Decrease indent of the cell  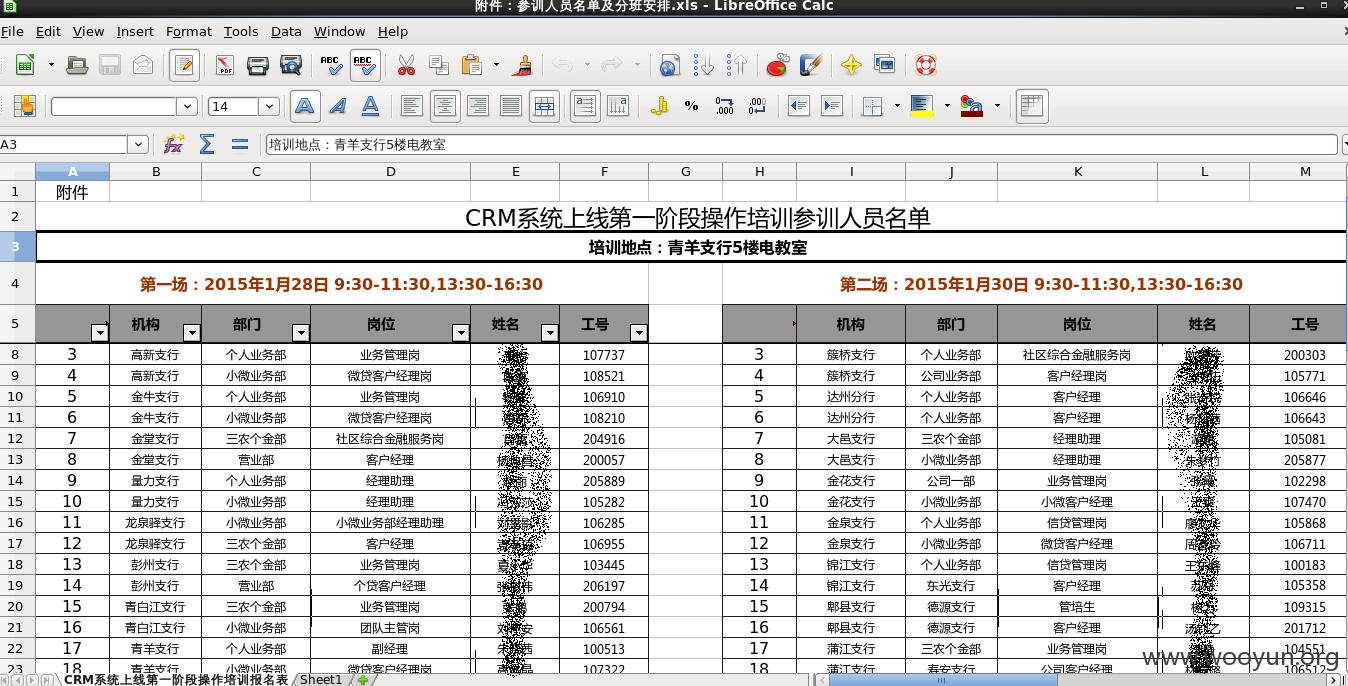[798, 106]
